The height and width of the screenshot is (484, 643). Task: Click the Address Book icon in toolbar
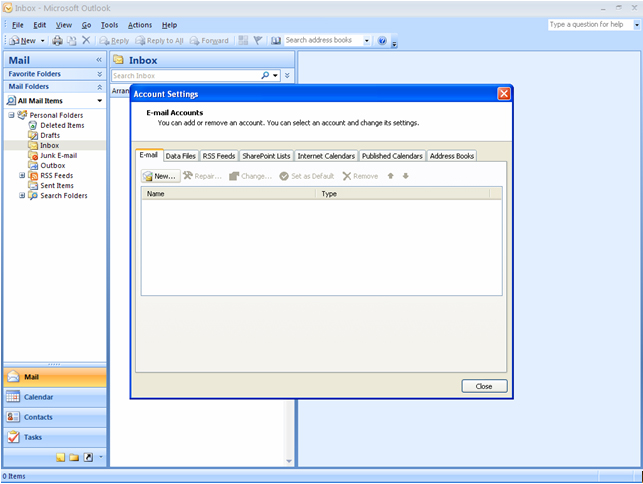point(276,41)
